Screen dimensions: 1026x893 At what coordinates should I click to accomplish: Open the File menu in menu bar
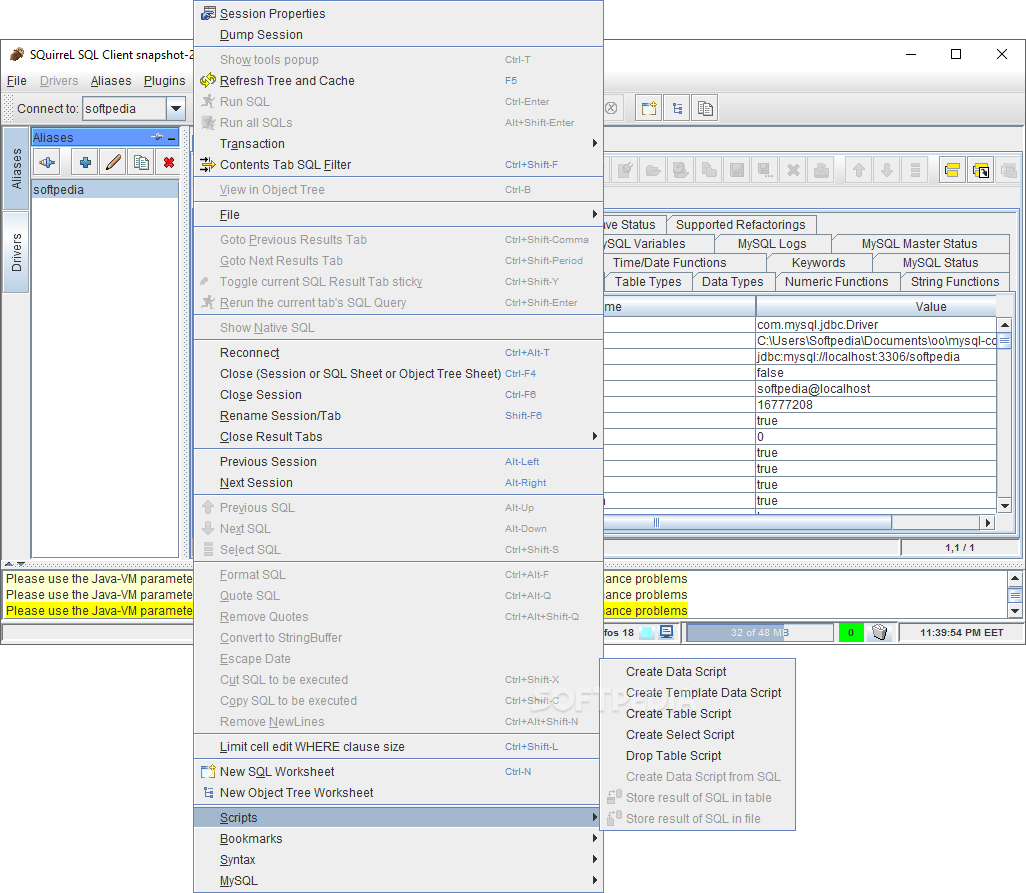(16, 80)
